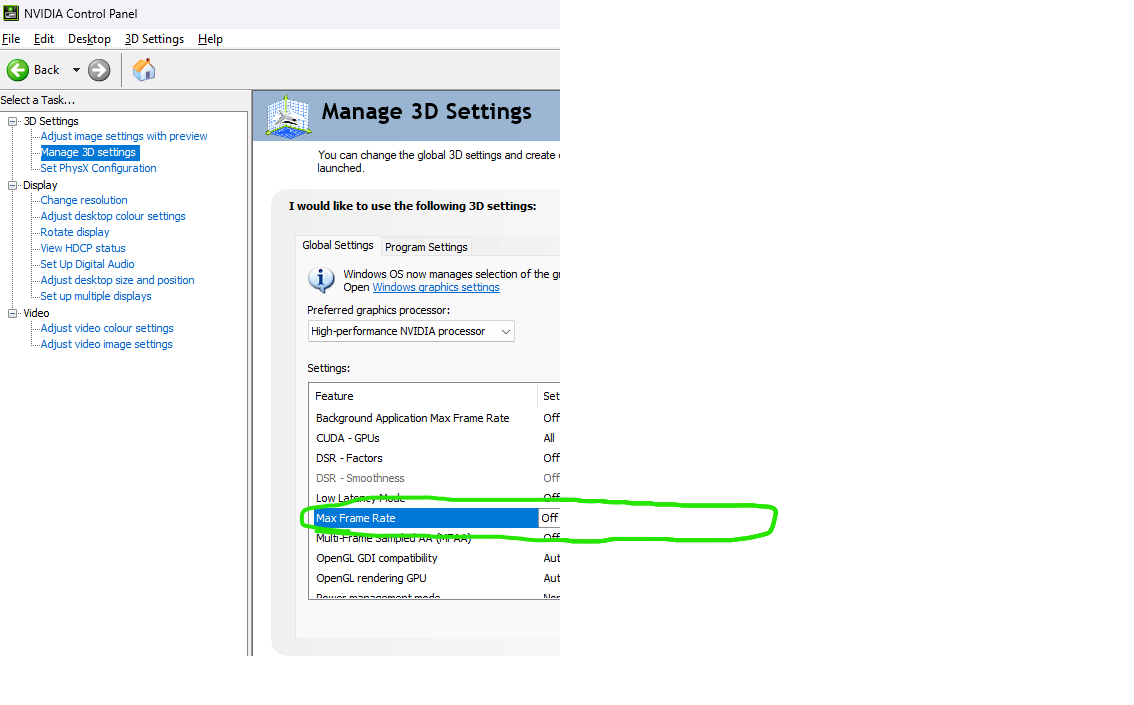Click the blue information icon
Image resolution: width=1134 pixels, height=705 pixels.
[x=321, y=280]
